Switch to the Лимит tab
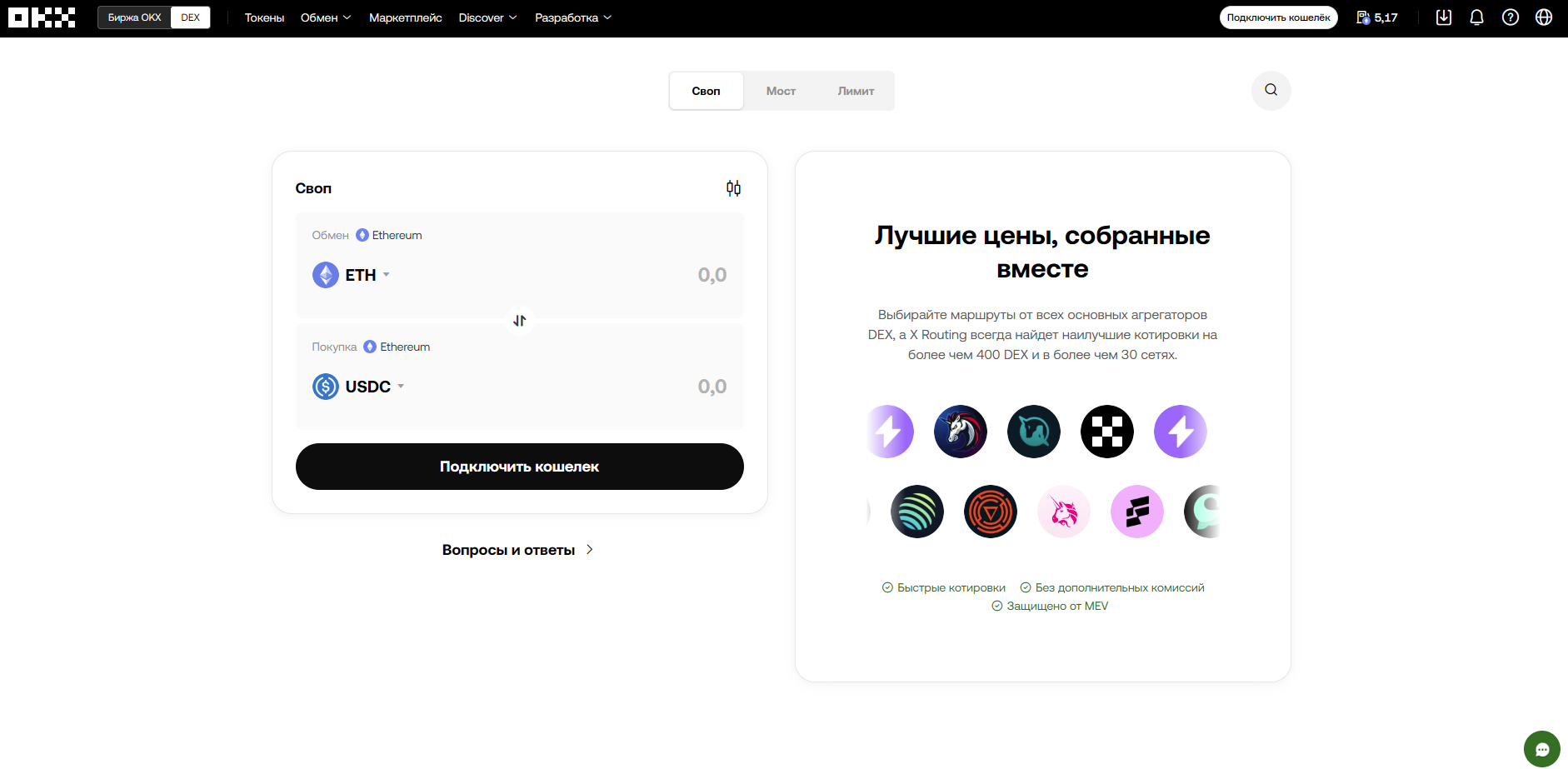 [x=856, y=91]
